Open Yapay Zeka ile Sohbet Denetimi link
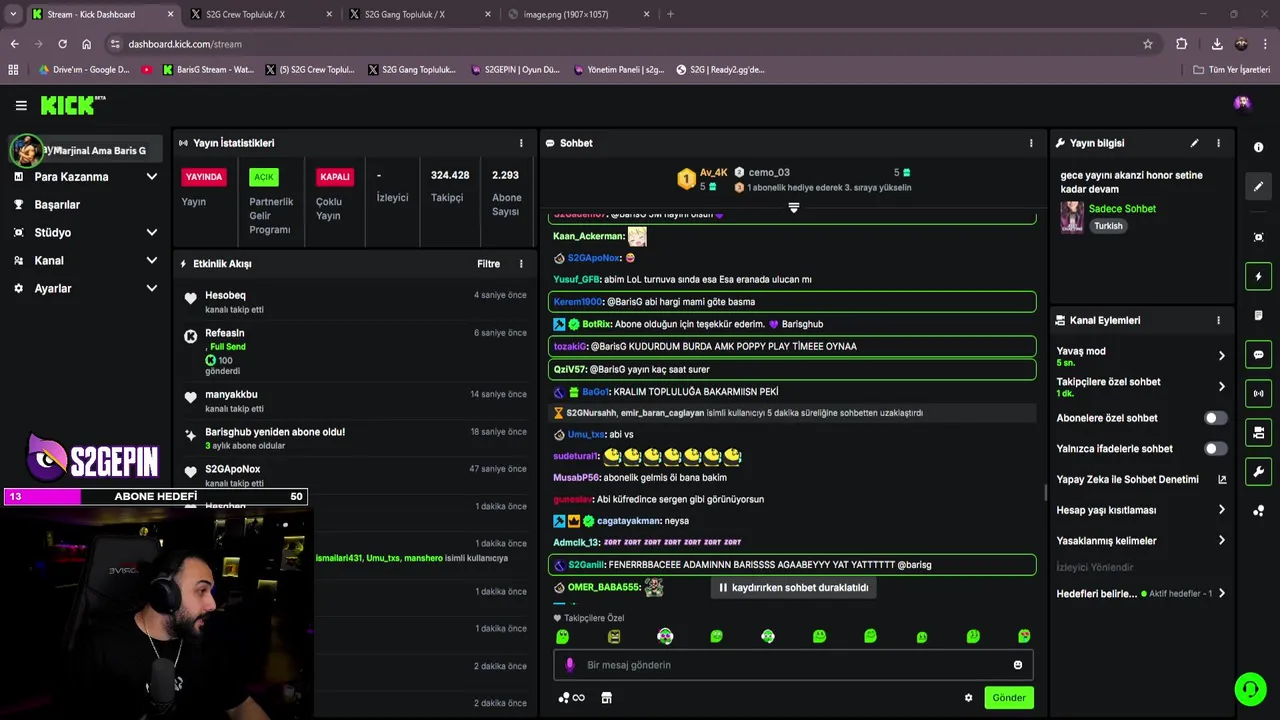The image size is (1280, 720). (1141, 479)
